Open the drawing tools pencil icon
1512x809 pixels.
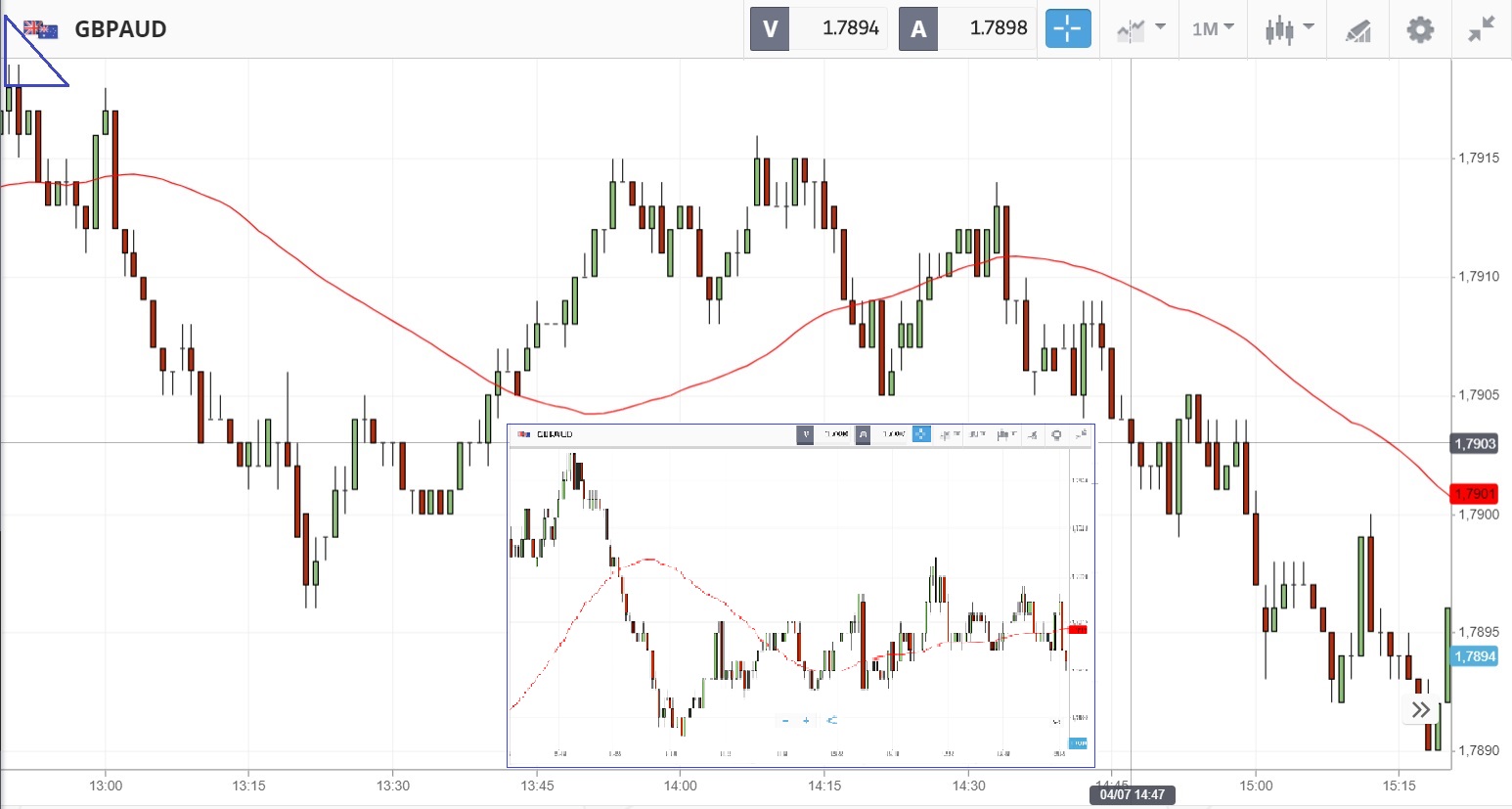pos(1357,30)
